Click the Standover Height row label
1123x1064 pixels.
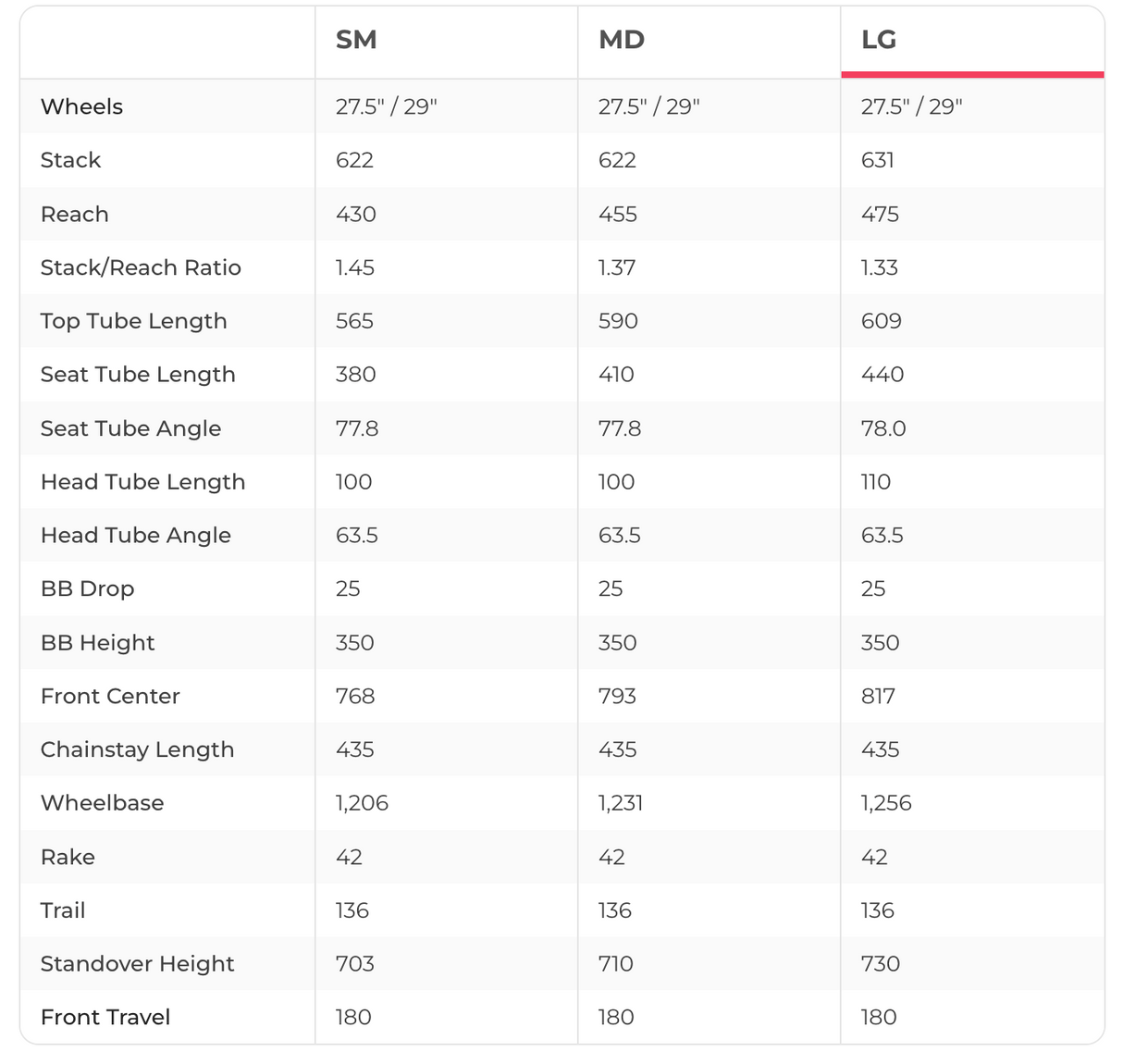[x=137, y=963]
